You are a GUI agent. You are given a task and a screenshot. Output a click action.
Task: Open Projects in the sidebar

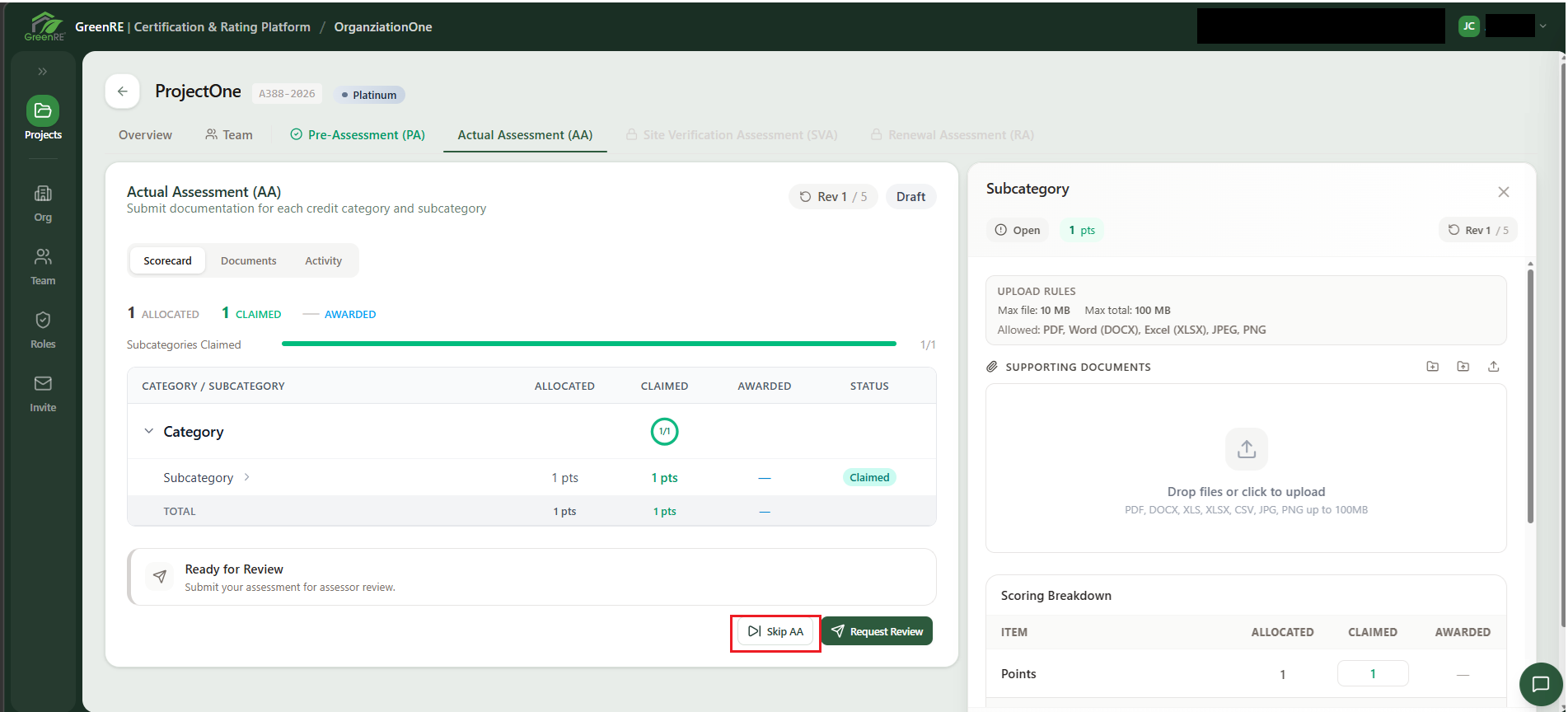coord(43,119)
